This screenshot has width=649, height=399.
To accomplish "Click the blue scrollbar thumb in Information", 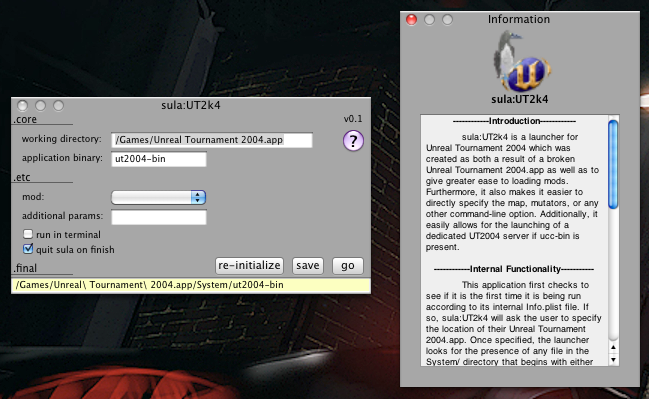I will 613,164.
